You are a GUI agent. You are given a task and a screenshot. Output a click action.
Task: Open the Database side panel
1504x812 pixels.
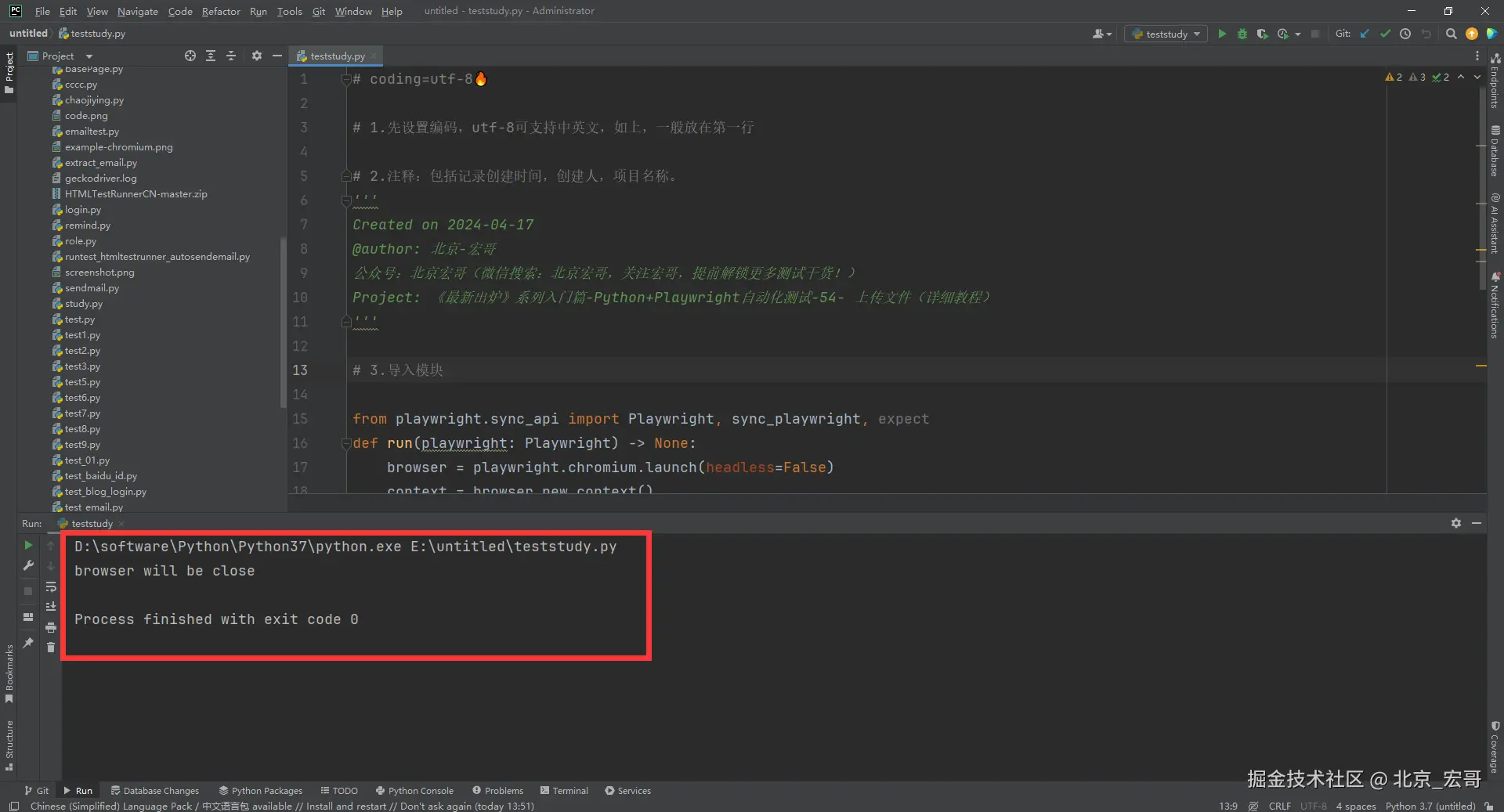[1495, 150]
